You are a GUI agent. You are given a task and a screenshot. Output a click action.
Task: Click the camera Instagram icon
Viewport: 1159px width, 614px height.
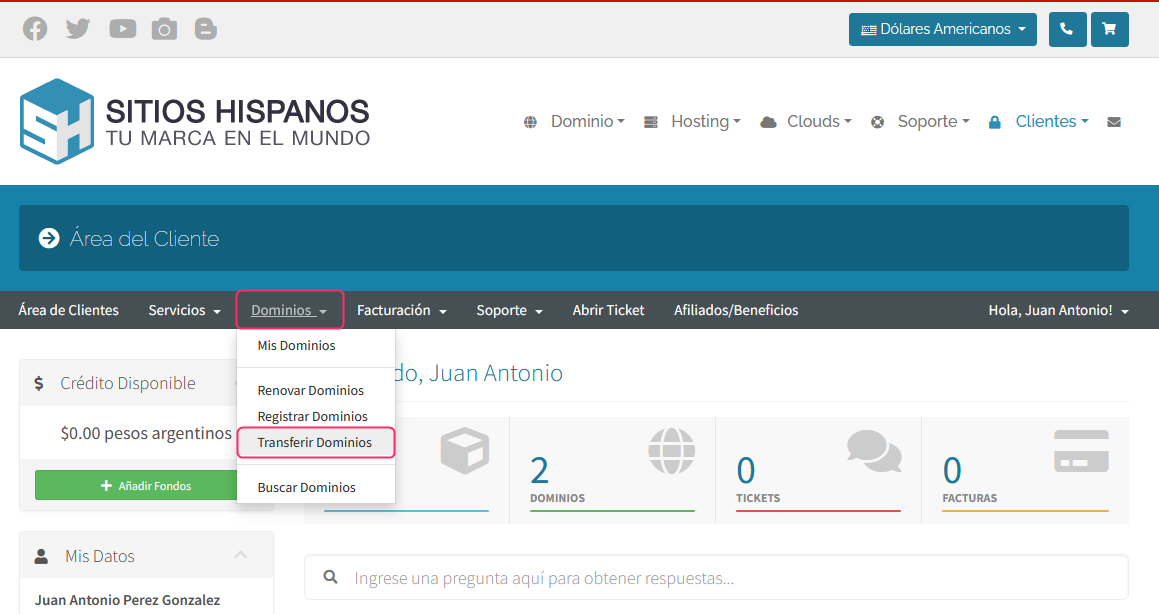click(x=164, y=29)
